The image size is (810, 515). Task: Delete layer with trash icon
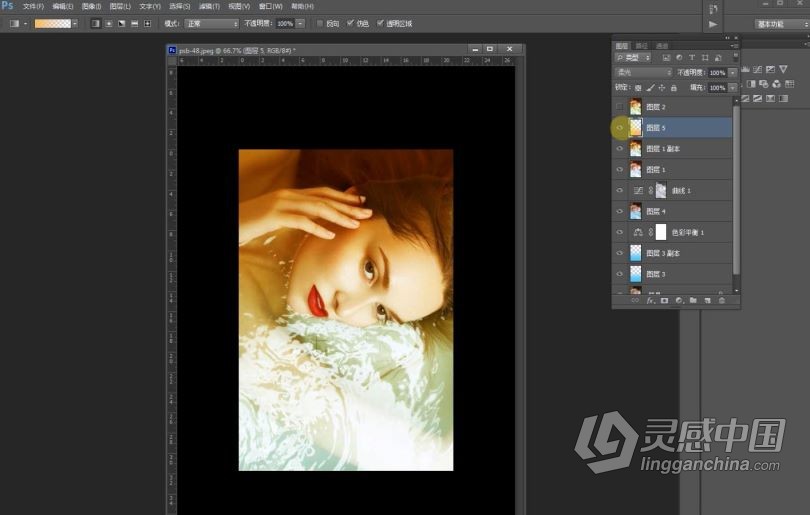point(722,301)
